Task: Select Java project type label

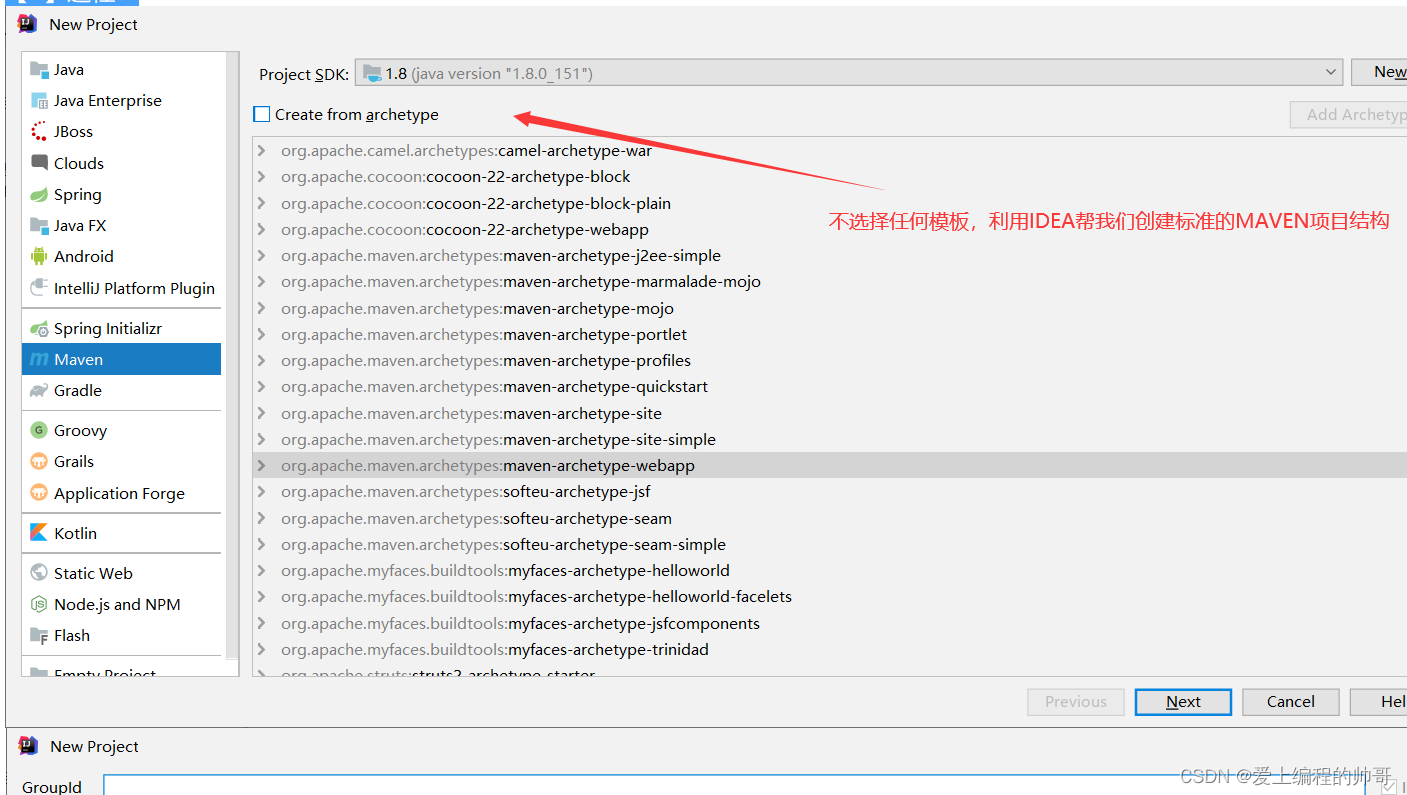Action: [x=69, y=69]
